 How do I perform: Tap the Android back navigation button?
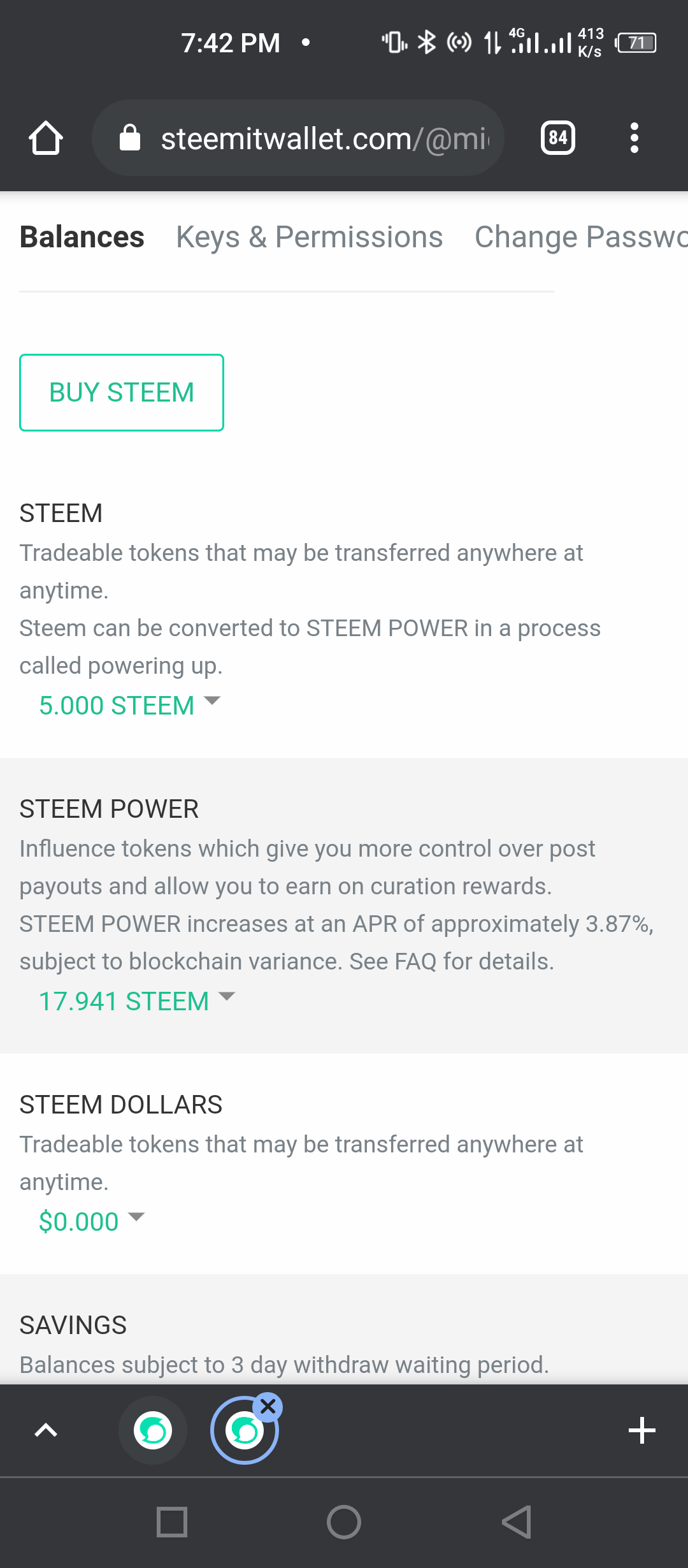[517, 1523]
